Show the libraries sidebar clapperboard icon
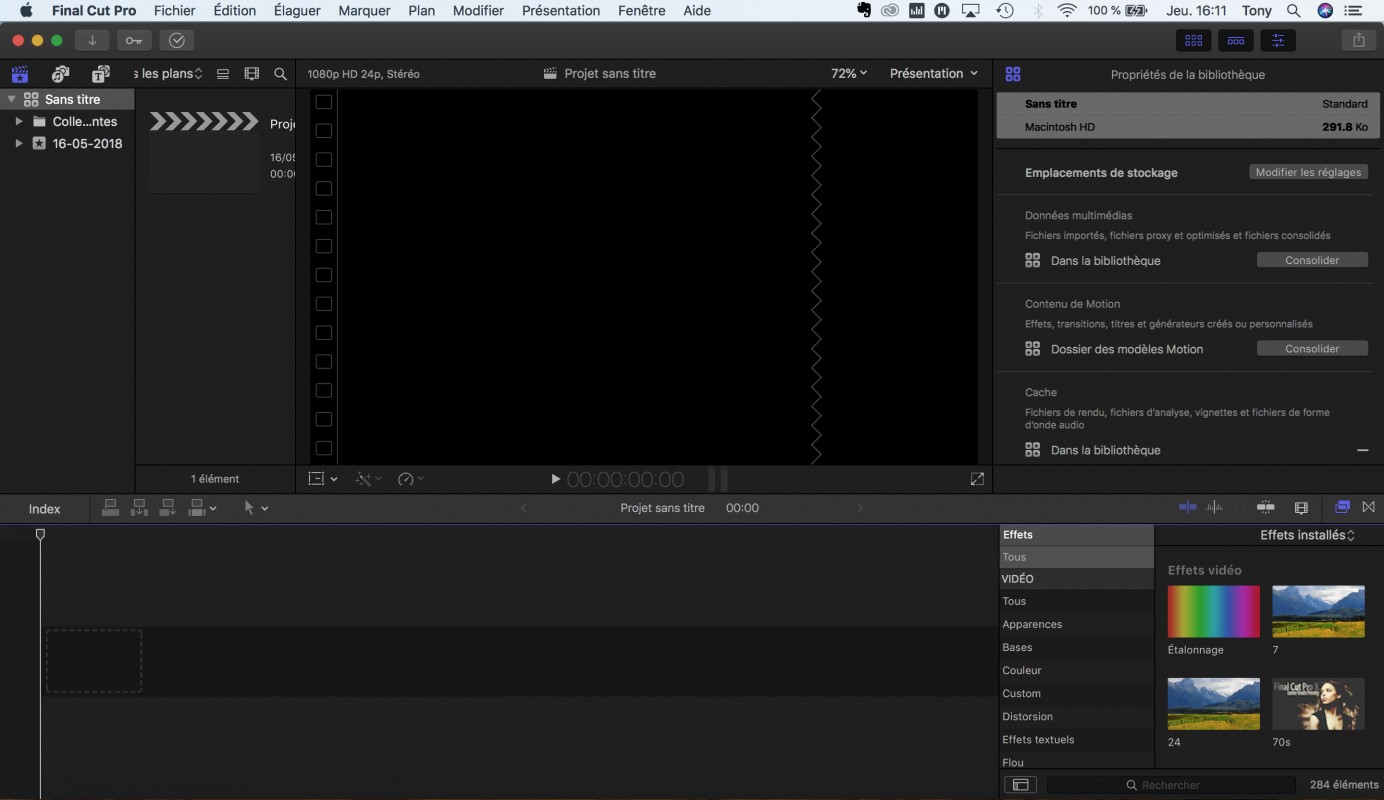Screen dimensions: 1384x800 pyautogui.click(x=19, y=74)
